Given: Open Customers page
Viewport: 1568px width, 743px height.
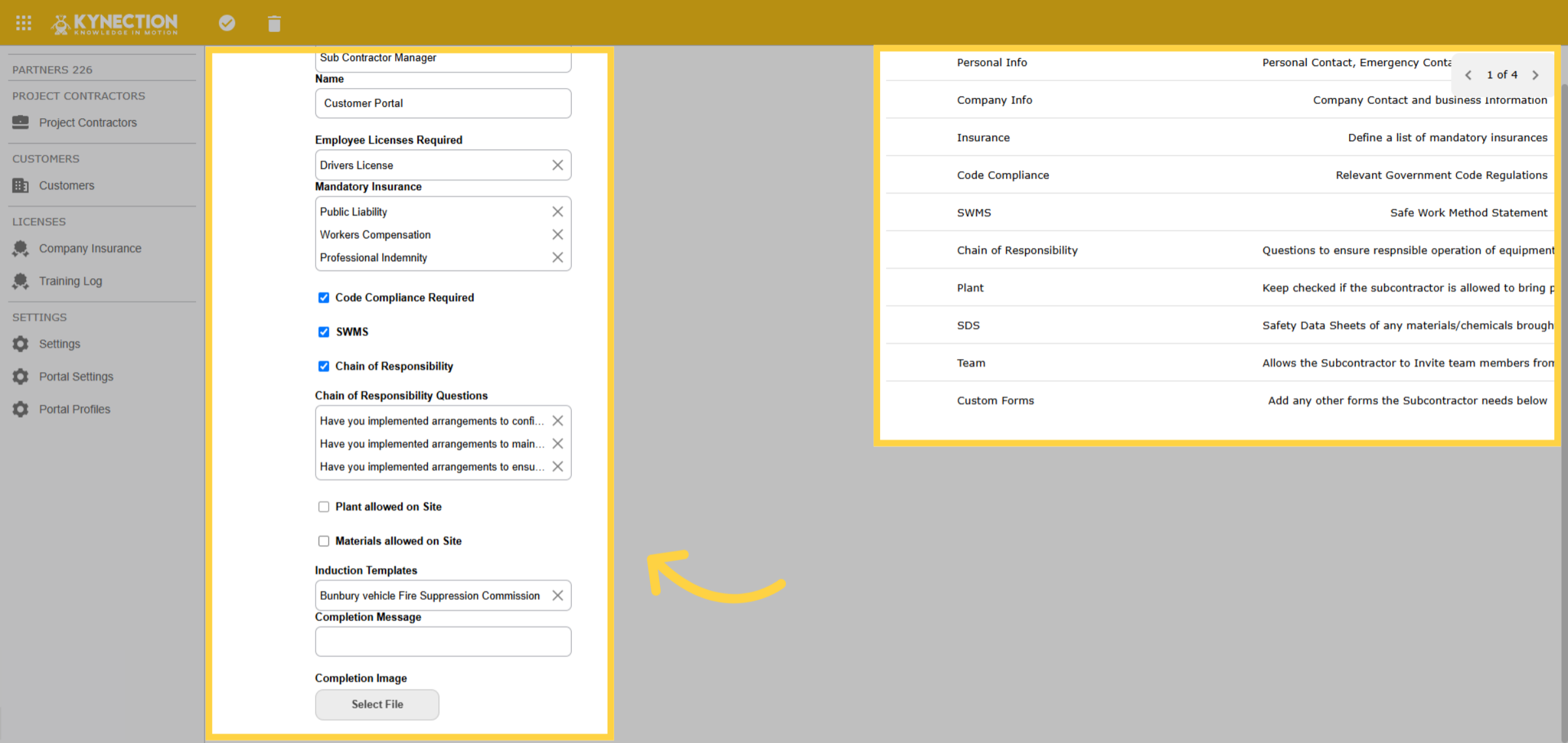Looking at the screenshot, I should 67,185.
